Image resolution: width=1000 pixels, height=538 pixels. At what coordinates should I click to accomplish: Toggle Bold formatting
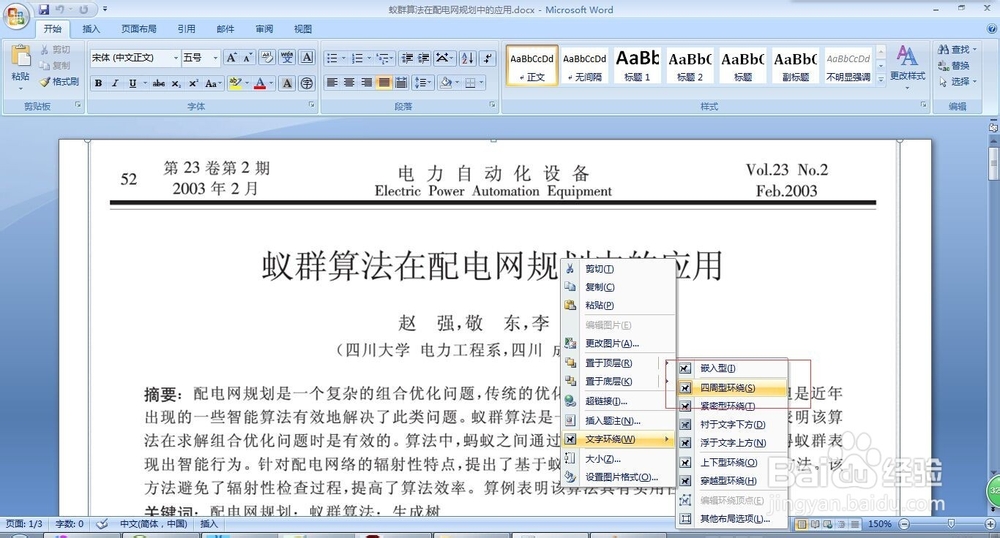(99, 83)
